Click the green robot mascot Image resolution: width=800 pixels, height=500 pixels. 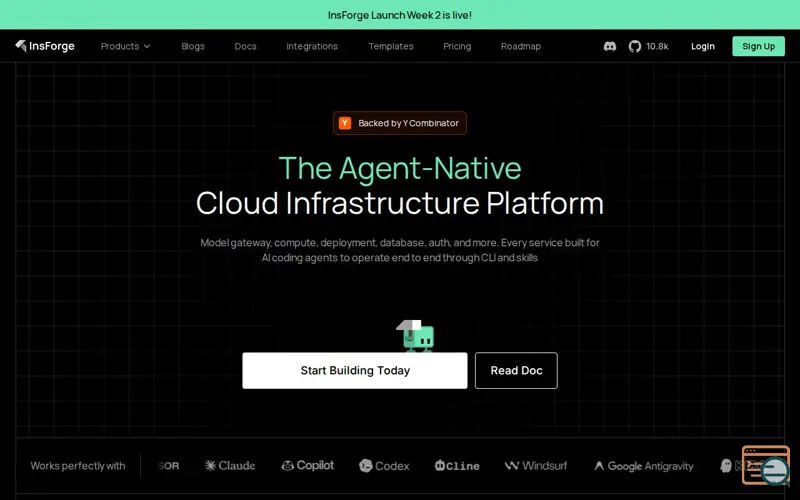[x=416, y=336]
